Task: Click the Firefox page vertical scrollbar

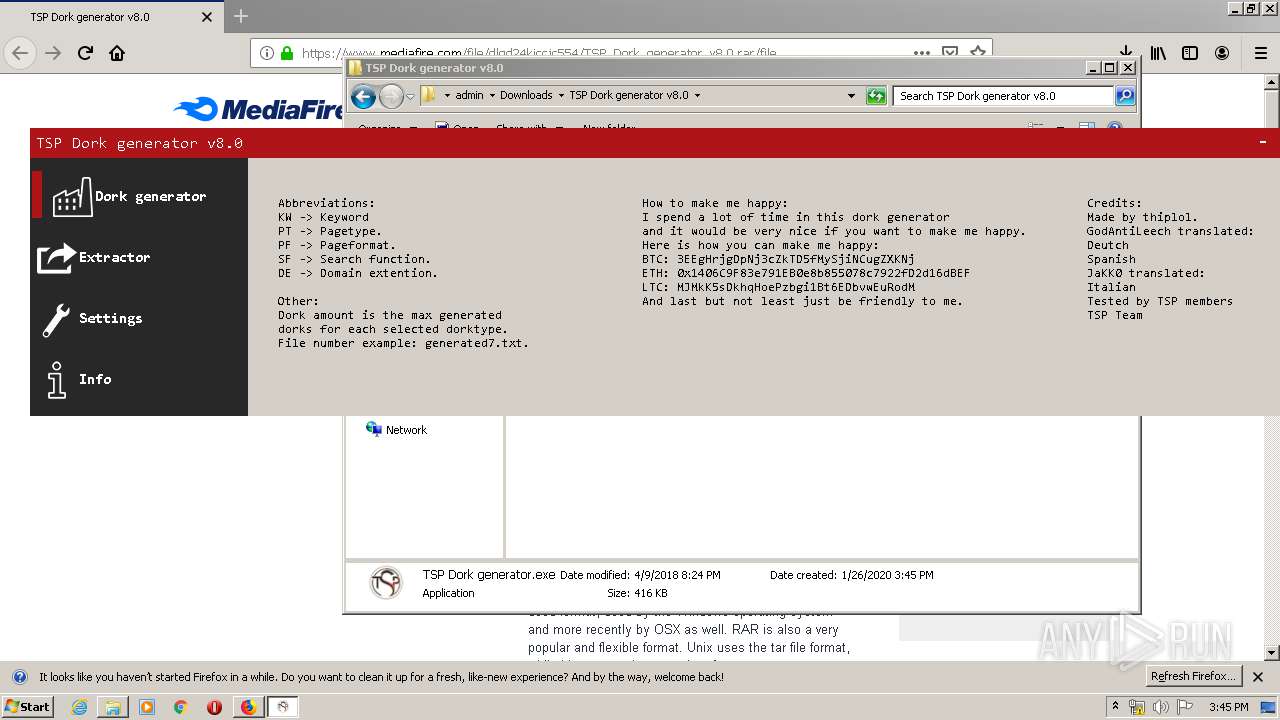Action: click(x=1272, y=366)
